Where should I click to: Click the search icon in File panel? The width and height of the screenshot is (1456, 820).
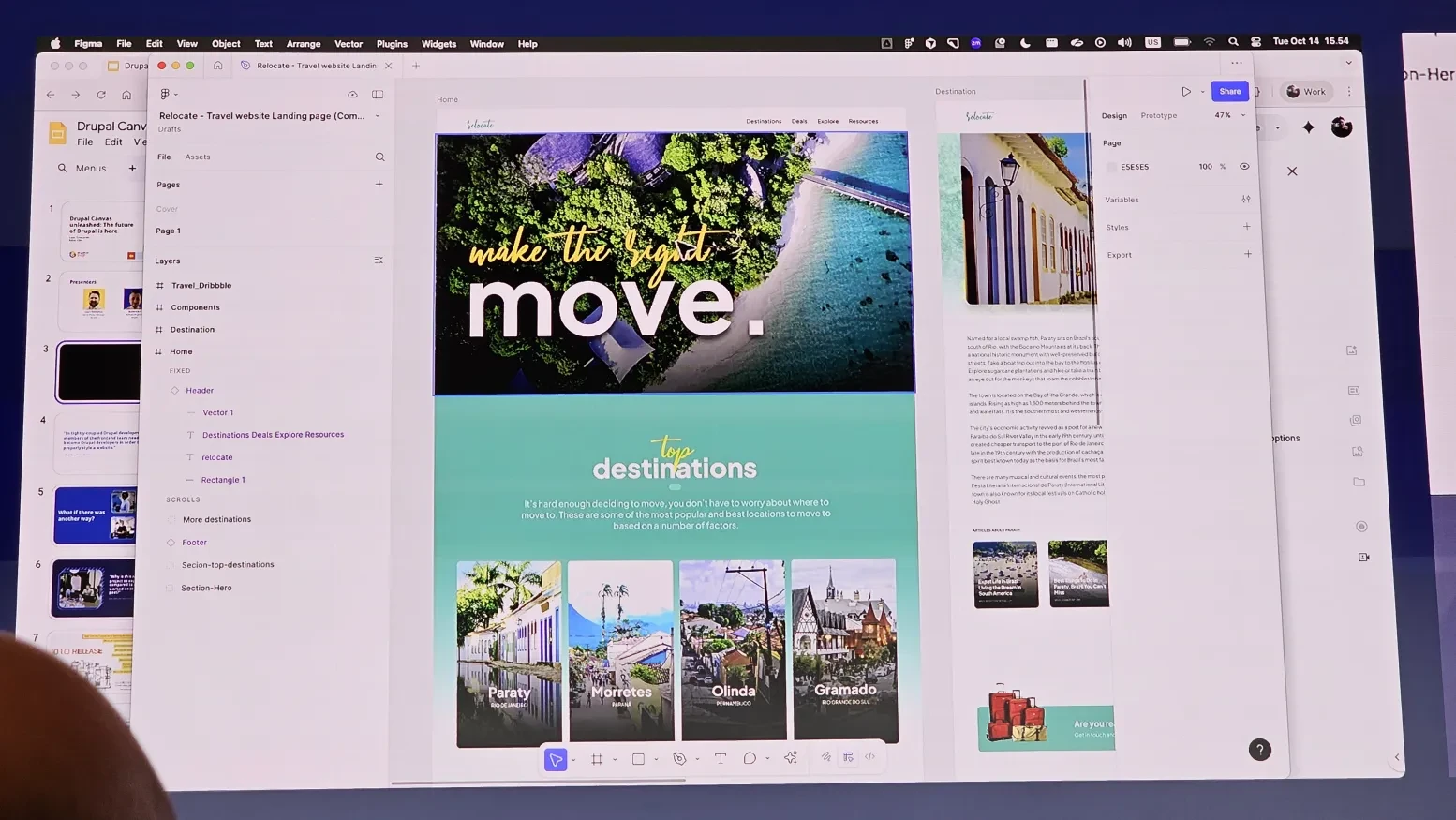[379, 157]
